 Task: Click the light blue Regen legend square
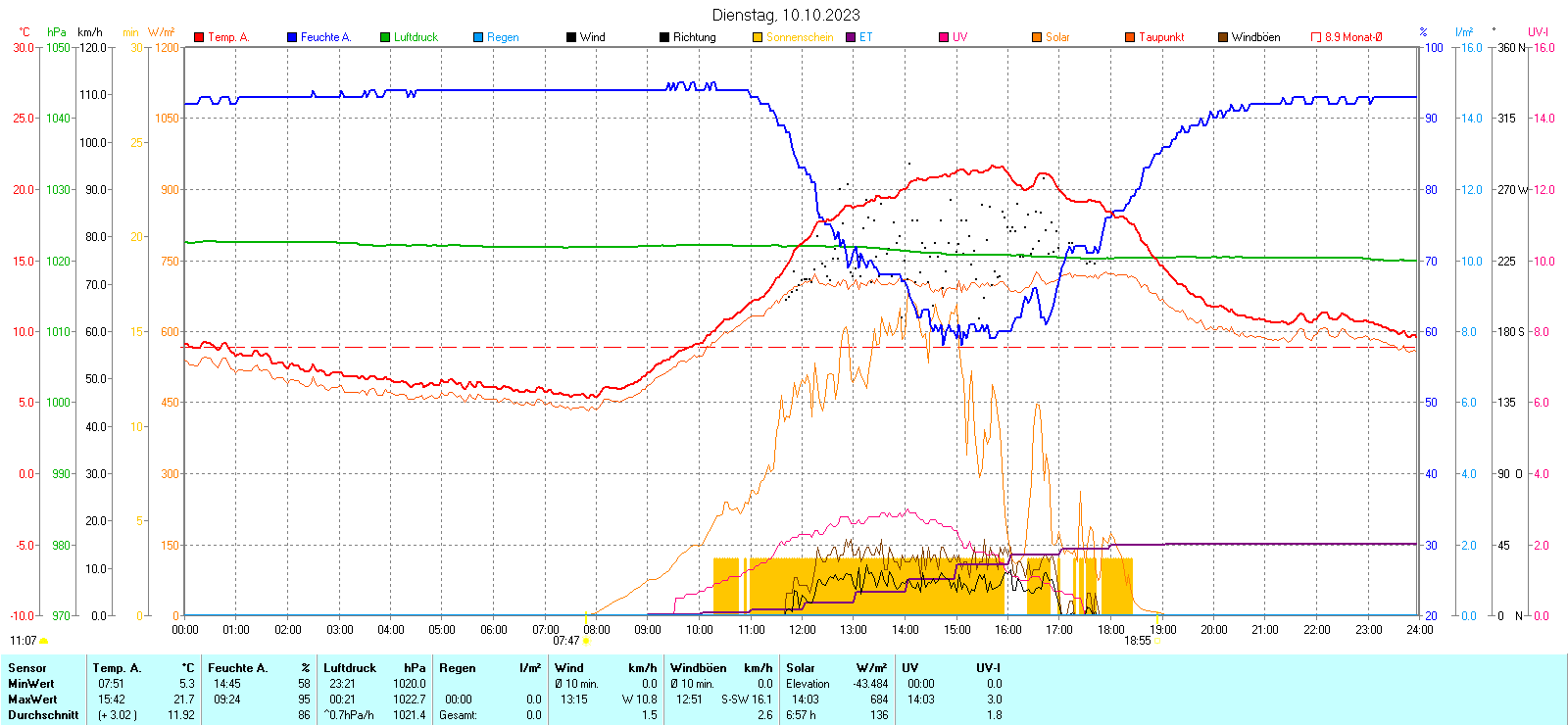point(478,37)
